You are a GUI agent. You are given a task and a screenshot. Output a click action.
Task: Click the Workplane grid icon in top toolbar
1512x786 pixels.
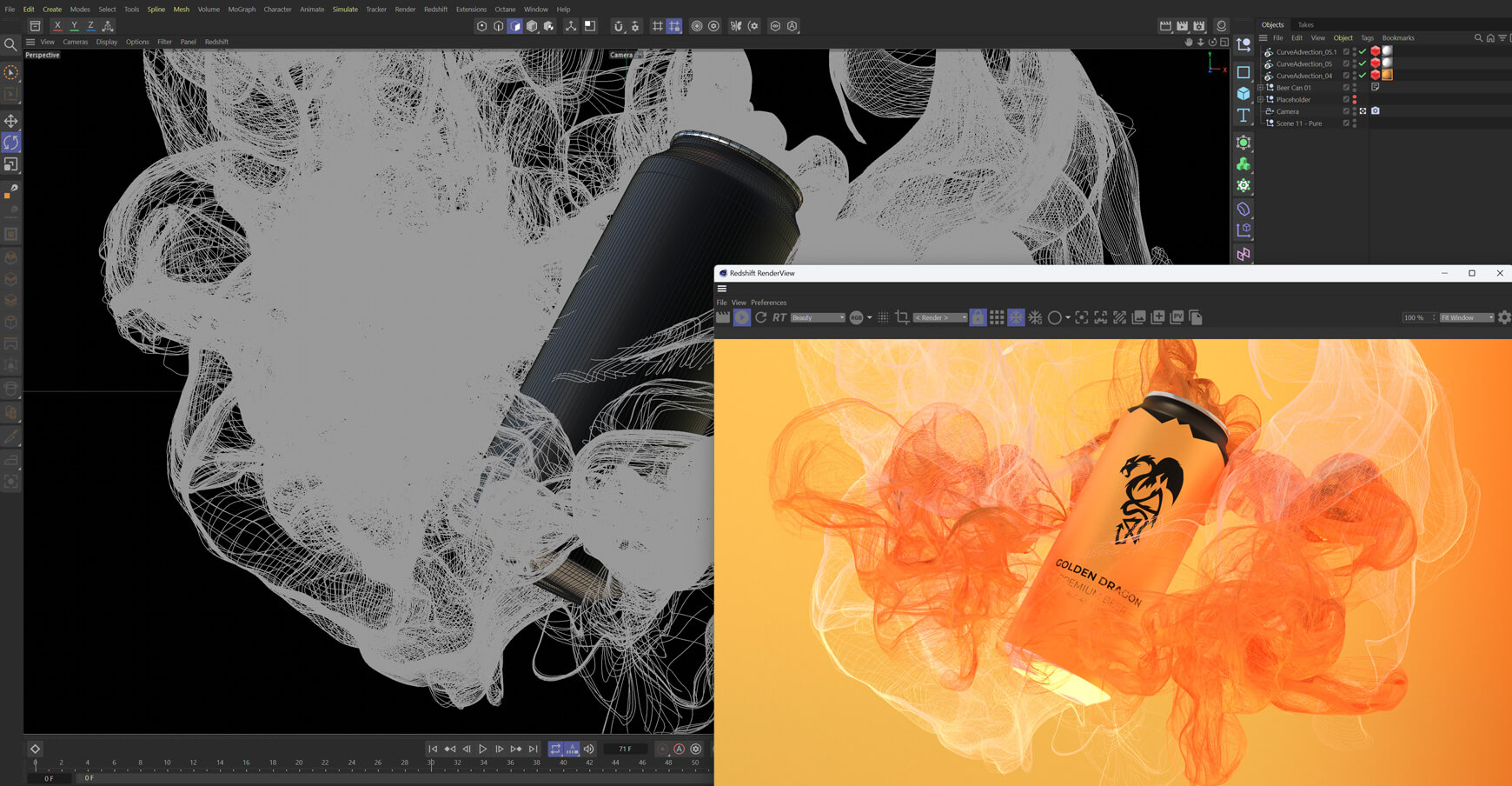(x=657, y=26)
